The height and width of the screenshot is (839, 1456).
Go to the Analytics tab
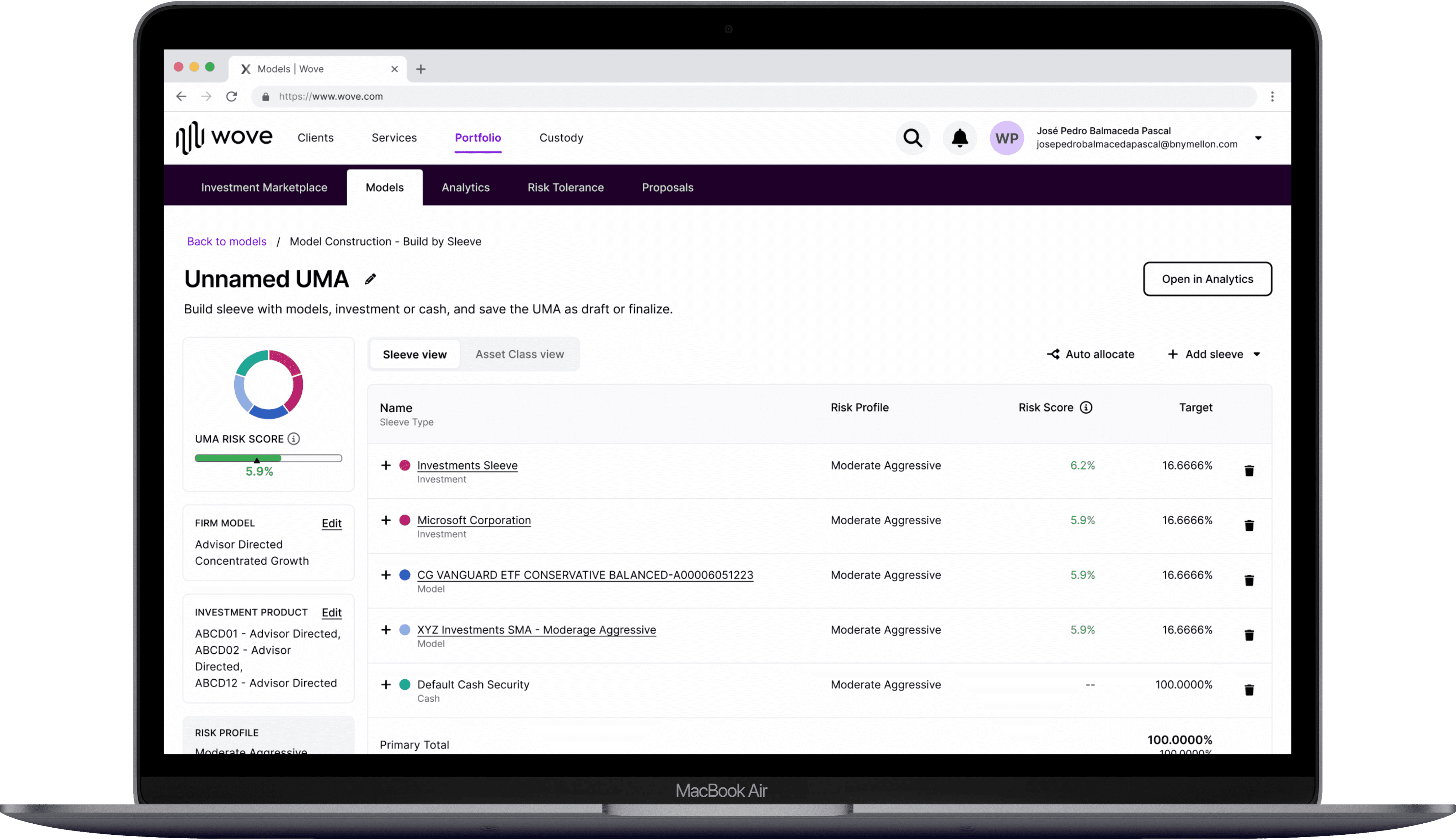click(465, 188)
